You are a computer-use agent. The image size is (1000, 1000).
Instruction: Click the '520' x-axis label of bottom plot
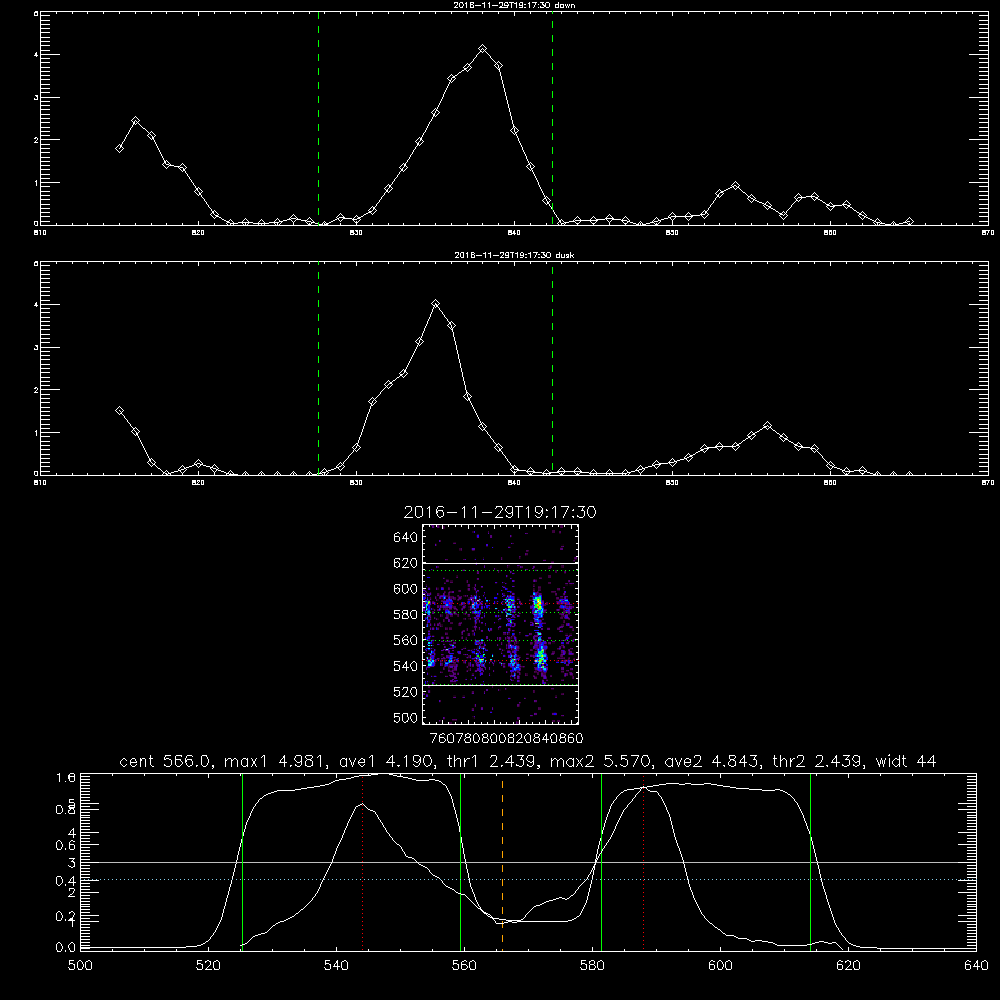click(208, 966)
